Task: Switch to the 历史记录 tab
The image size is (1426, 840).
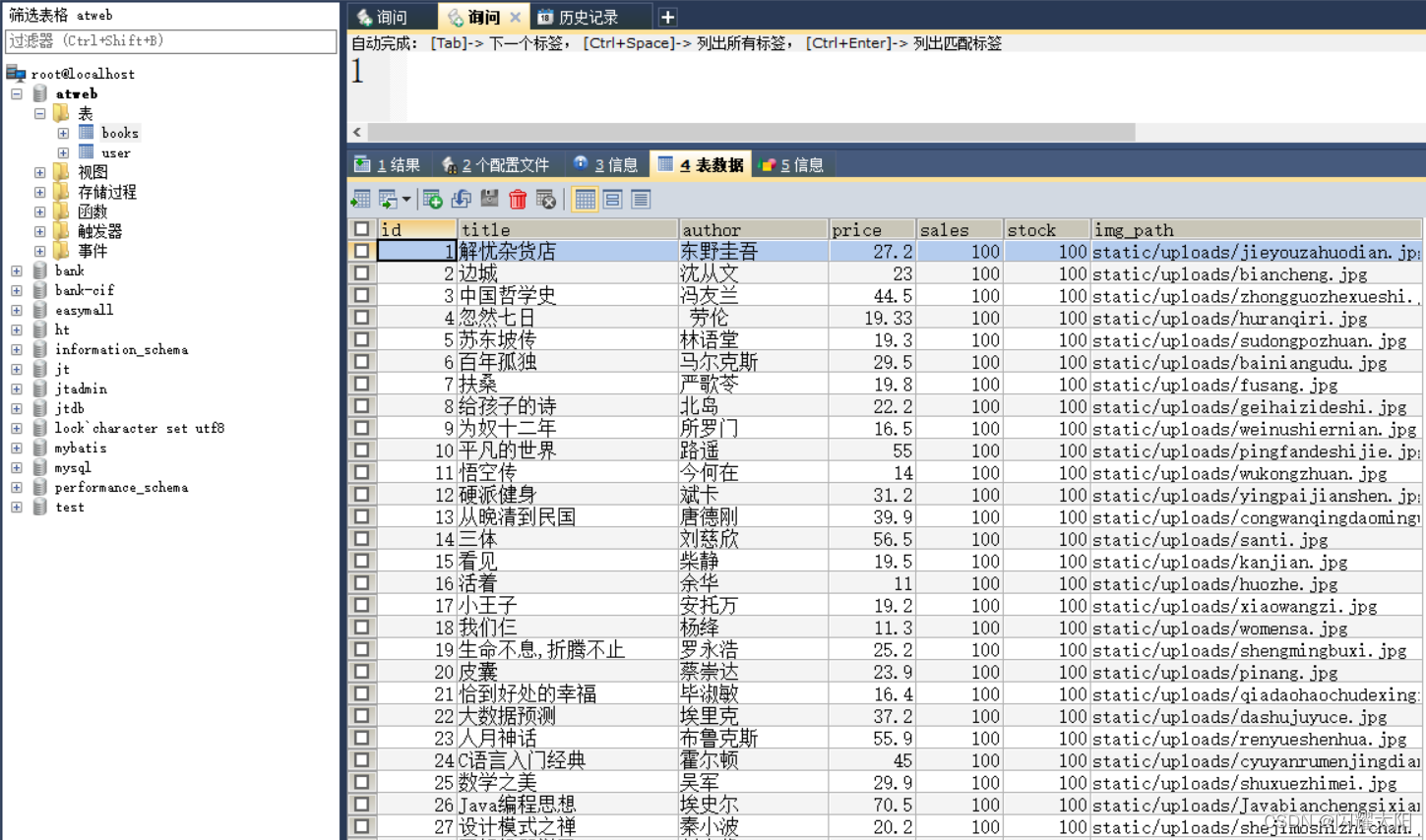Action: (589, 16)
